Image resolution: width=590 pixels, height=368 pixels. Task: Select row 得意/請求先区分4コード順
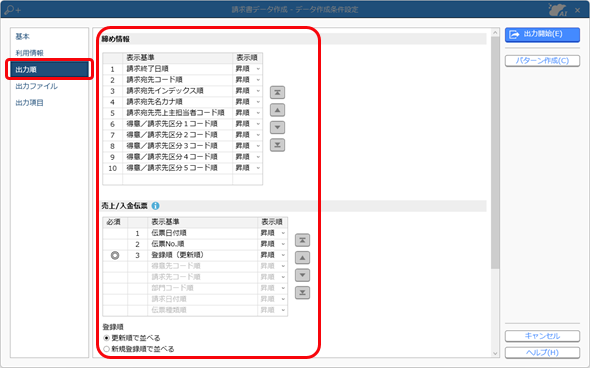point(182,157)
